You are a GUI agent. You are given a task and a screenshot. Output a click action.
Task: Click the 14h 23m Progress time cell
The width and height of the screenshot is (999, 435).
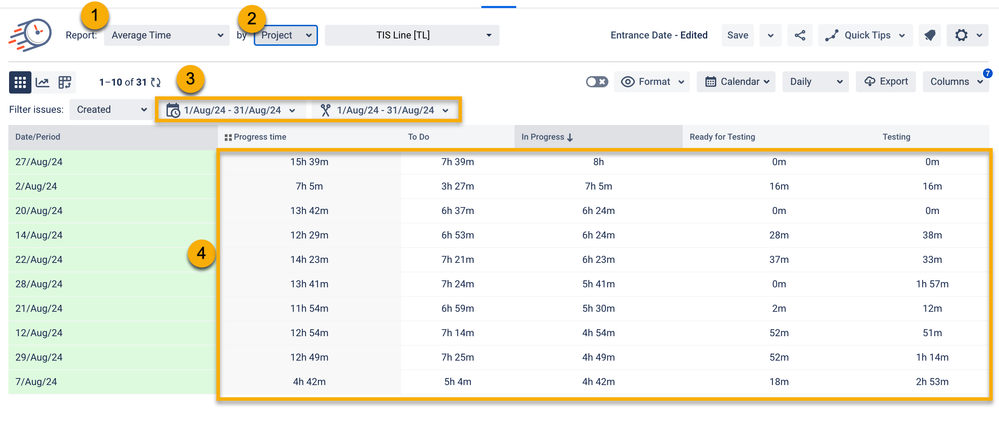click(x=309, y=260)
